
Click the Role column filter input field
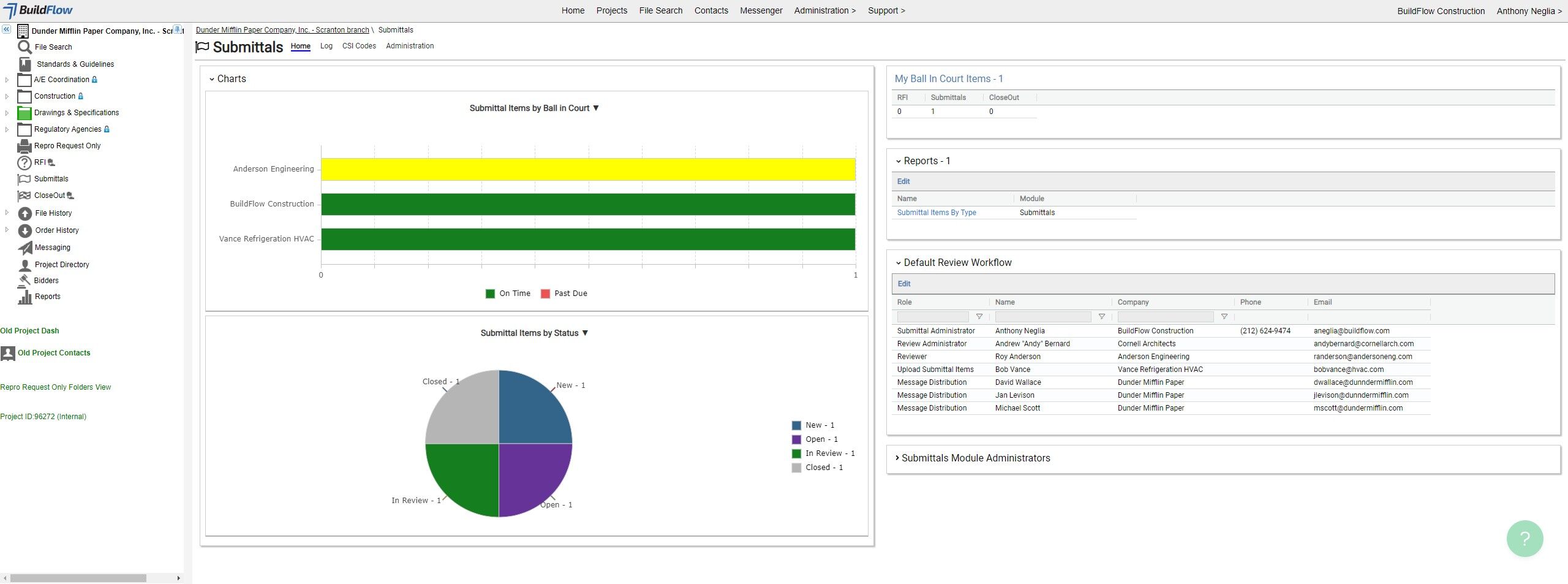(932, 317)
